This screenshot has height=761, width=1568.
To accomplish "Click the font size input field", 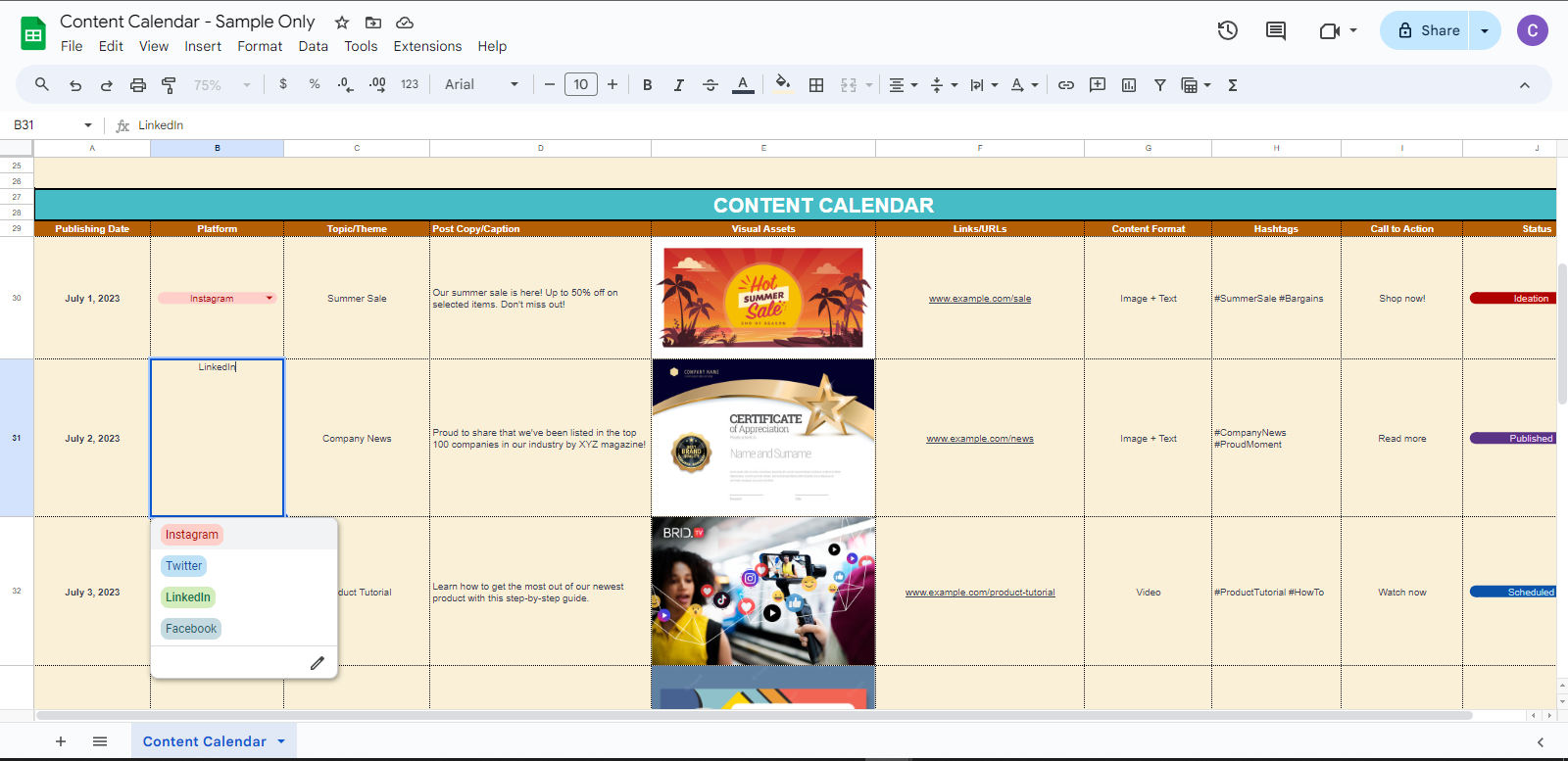I will click(x=581, y=84).
